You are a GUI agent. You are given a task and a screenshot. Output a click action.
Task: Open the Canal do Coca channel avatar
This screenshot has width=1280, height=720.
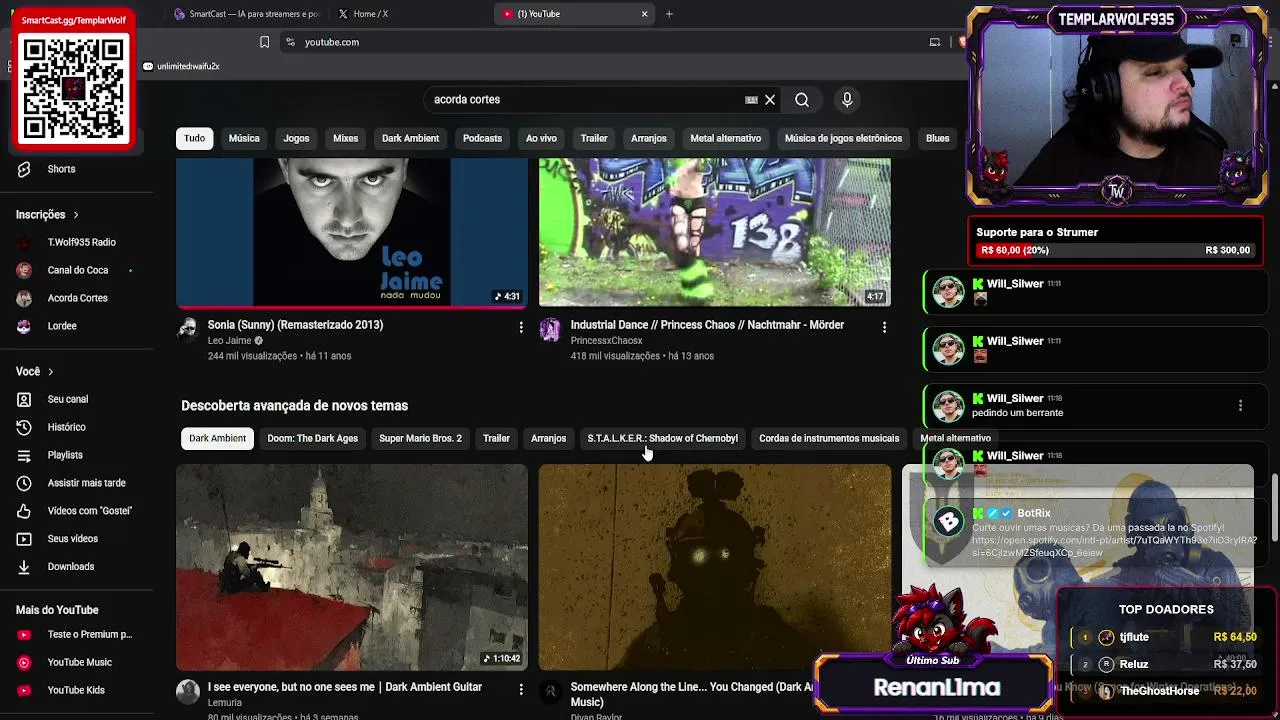point(24,270)
